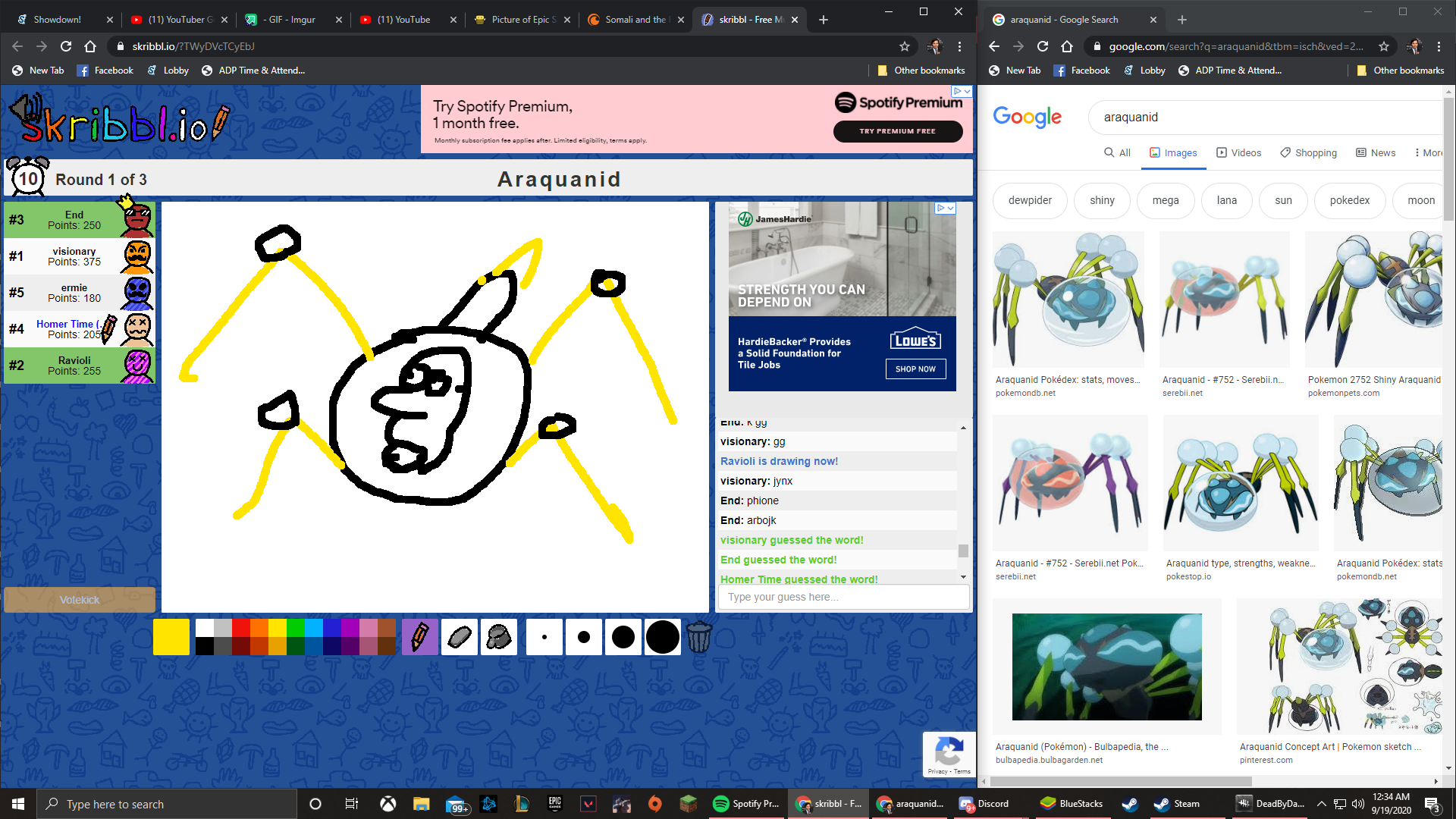Reload the Google search page
This screenshot has width=1456, height=819.
click(1043, 46)
